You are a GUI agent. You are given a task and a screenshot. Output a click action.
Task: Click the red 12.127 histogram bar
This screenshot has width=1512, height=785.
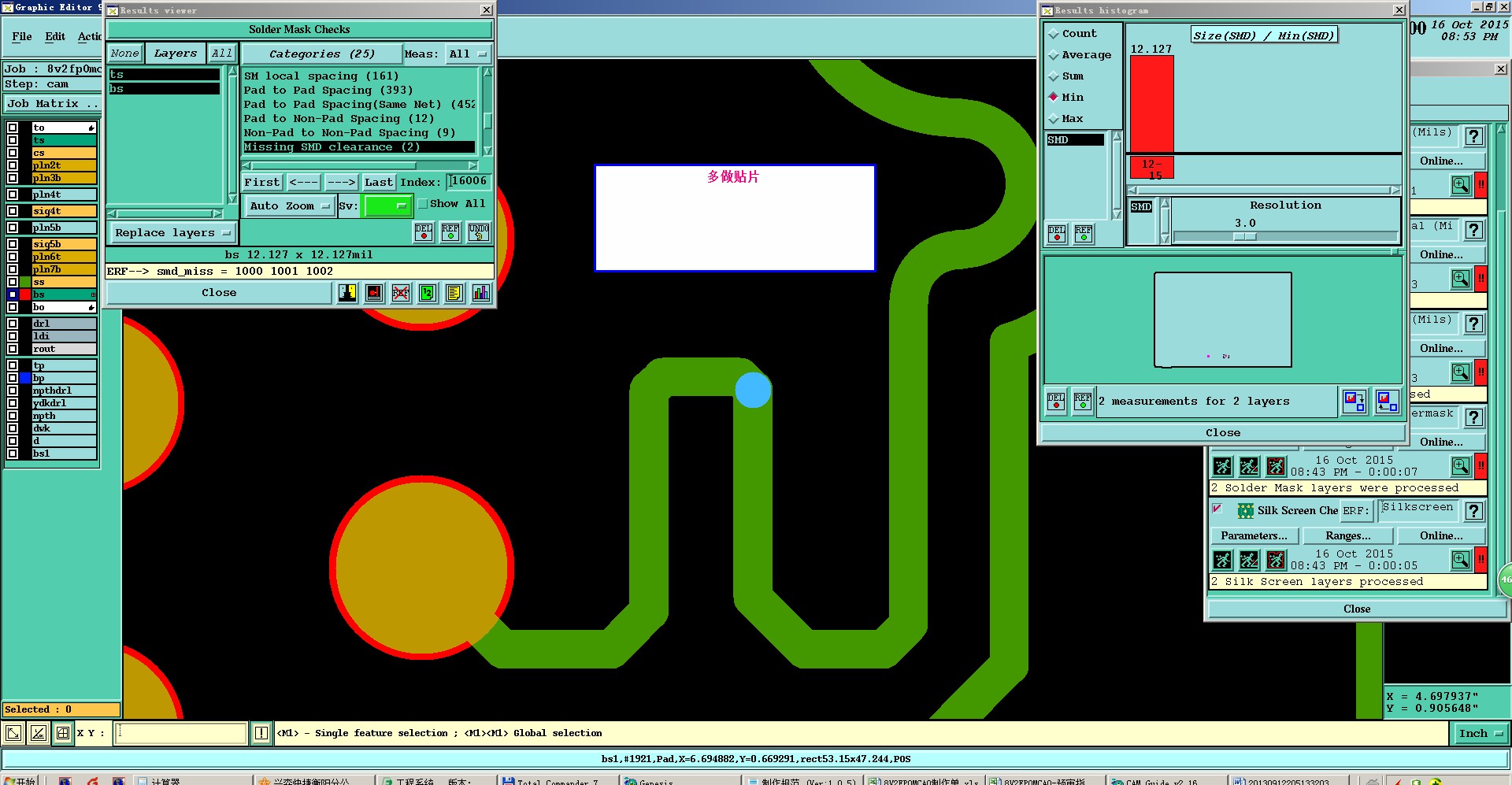(1151, 104)
